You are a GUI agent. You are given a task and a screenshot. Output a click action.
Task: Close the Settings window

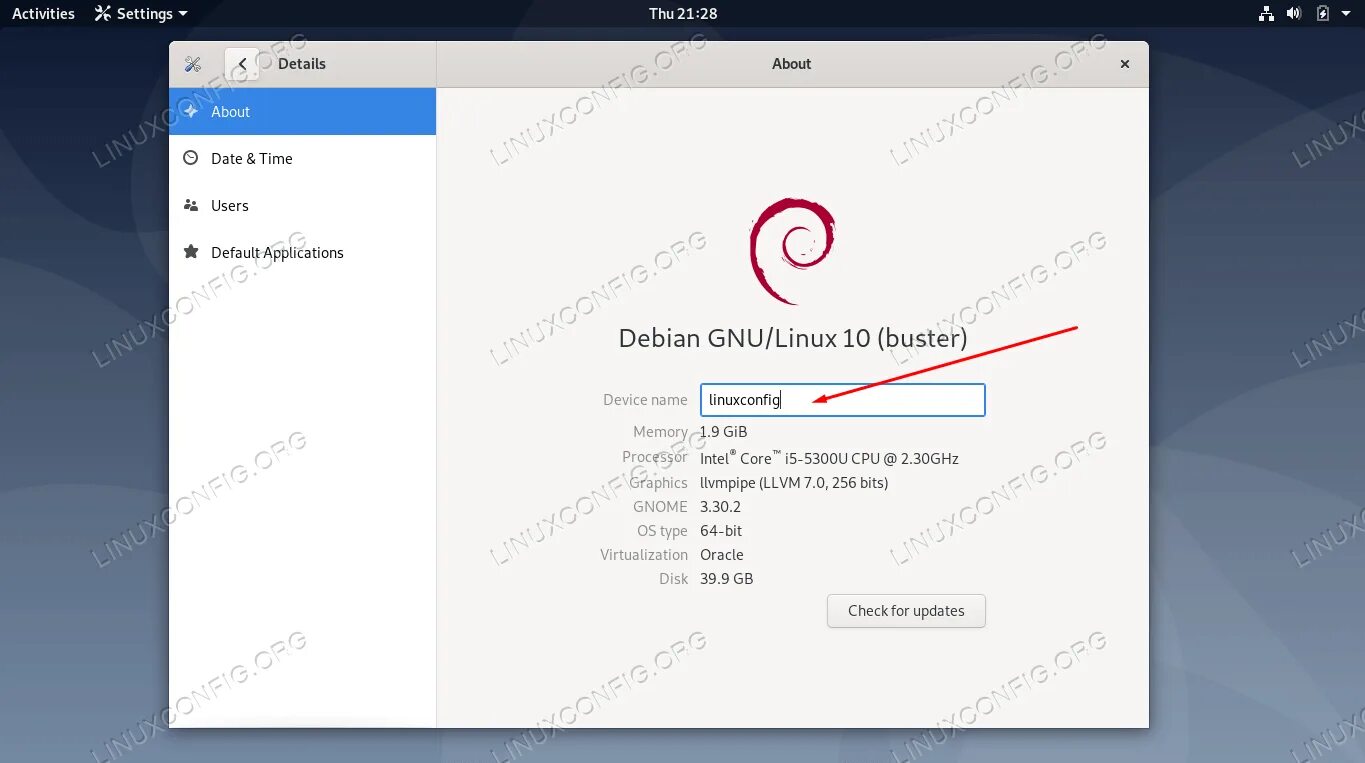click(x=1125, y=64)
